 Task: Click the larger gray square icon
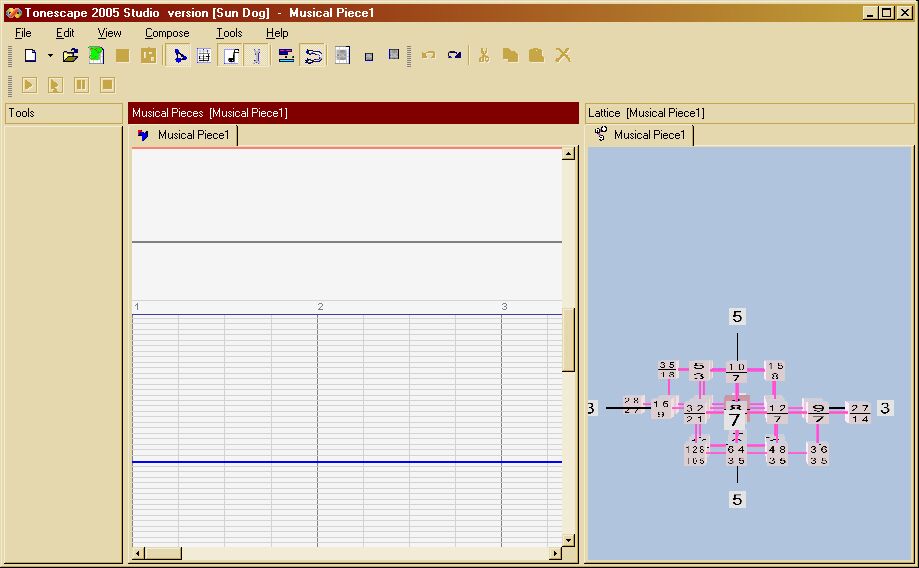(x=394, y=55)
